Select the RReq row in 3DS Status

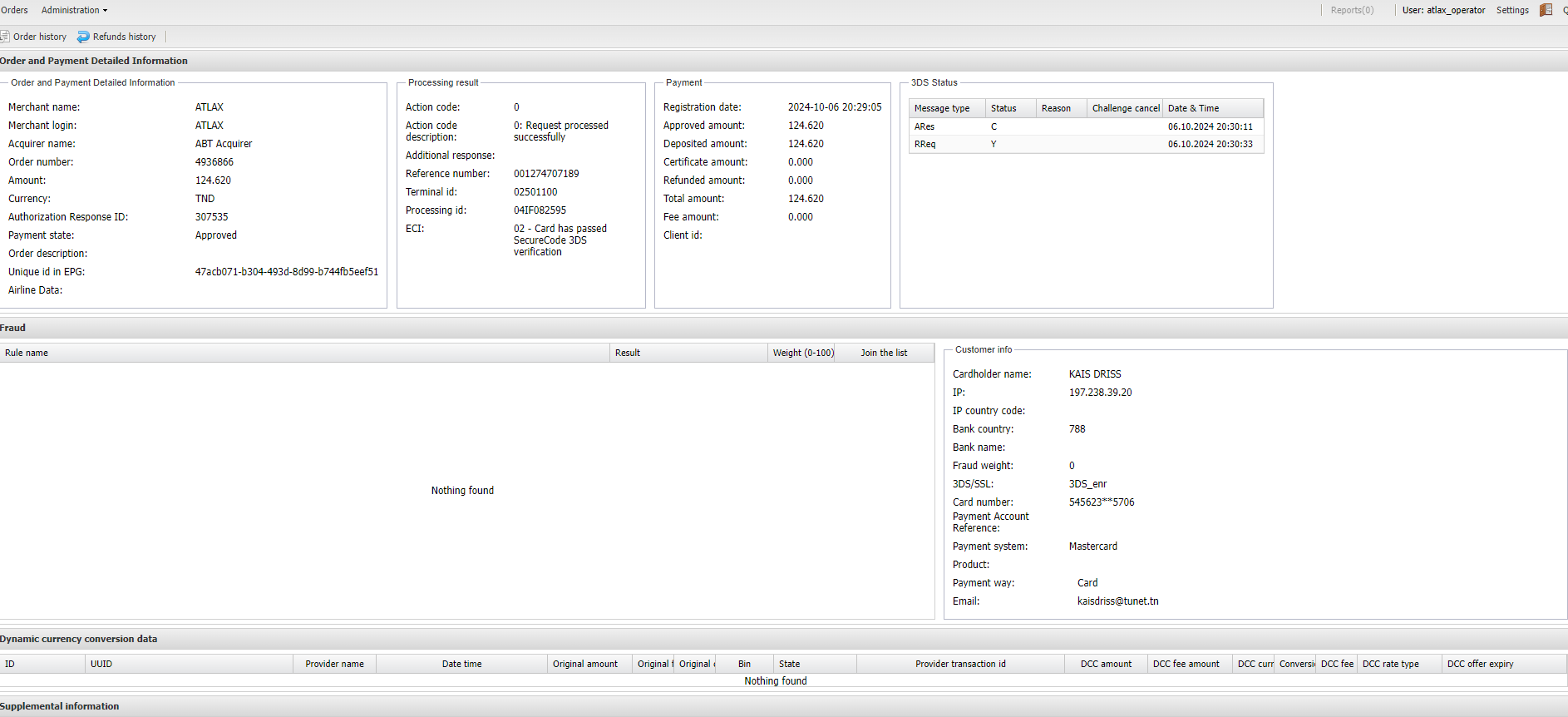(925, 144)
